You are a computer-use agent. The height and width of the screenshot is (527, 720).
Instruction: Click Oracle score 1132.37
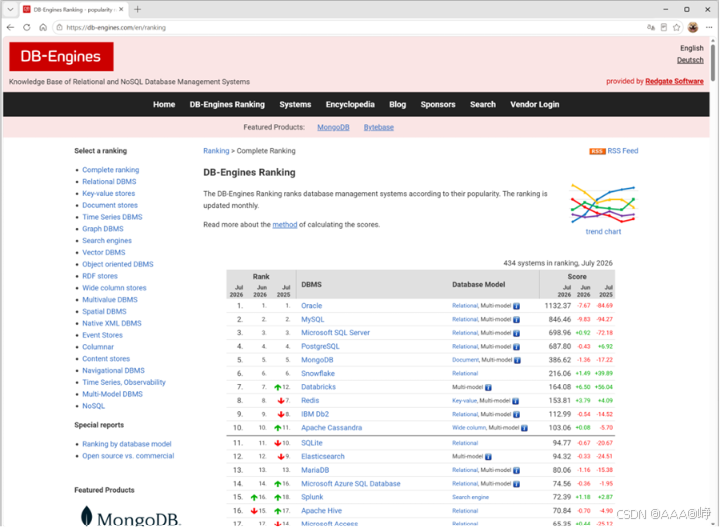tap(558, 306)
